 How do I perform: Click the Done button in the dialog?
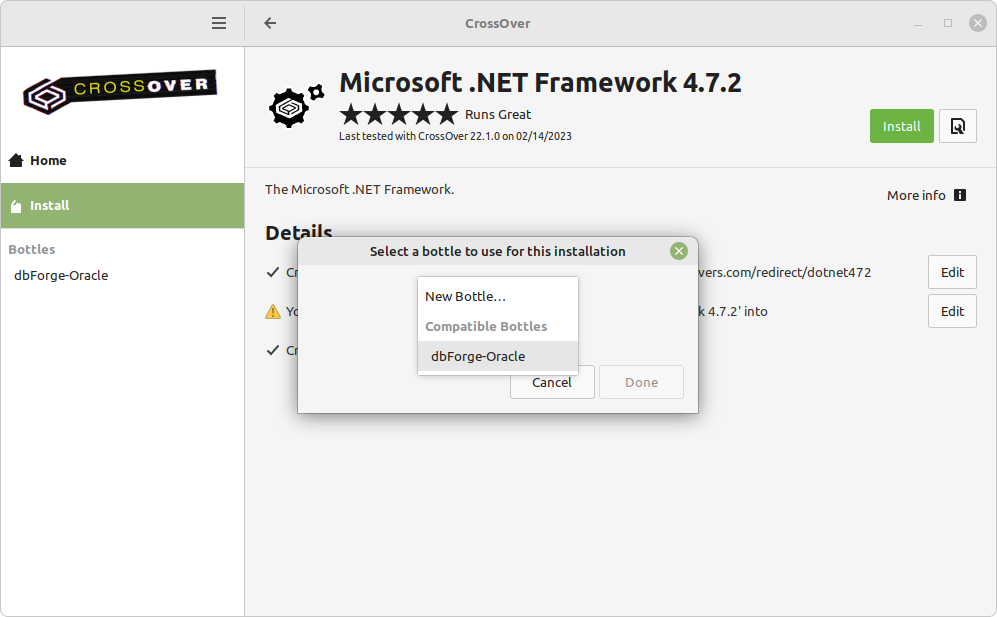tap(642, 382)
